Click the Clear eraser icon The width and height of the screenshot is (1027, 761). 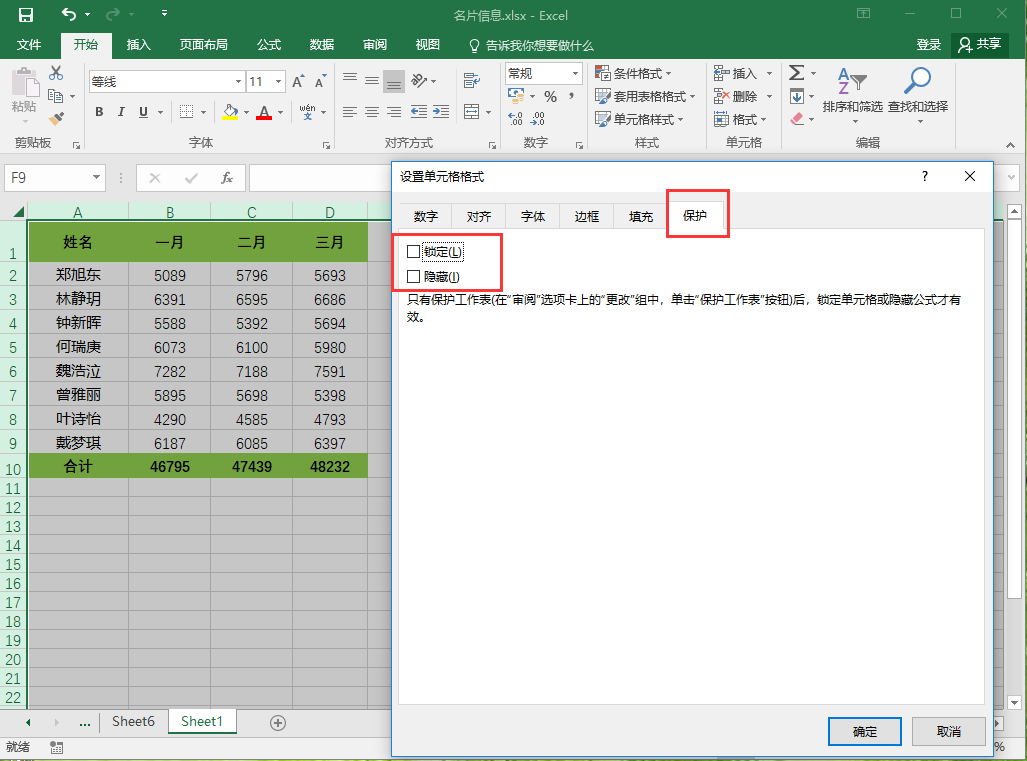click(x=797, y=119)
